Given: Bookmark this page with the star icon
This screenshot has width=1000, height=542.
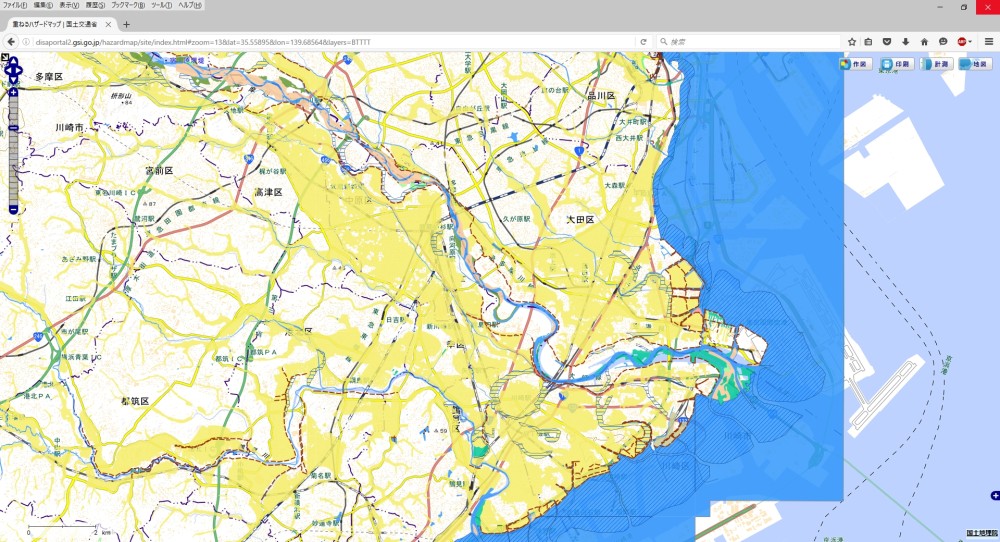Looking at the screenshot, I should tap(852, 42).
